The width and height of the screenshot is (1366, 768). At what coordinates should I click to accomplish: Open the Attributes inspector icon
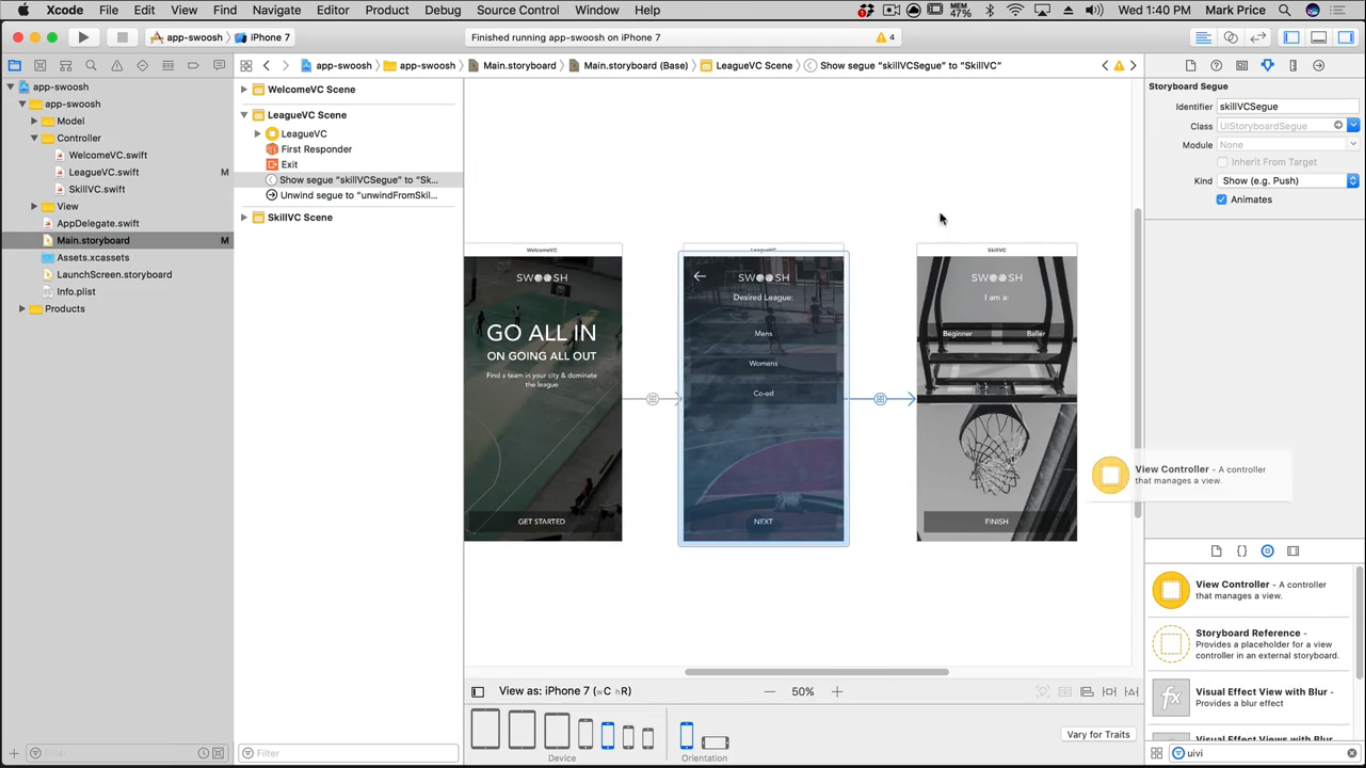1267,65
